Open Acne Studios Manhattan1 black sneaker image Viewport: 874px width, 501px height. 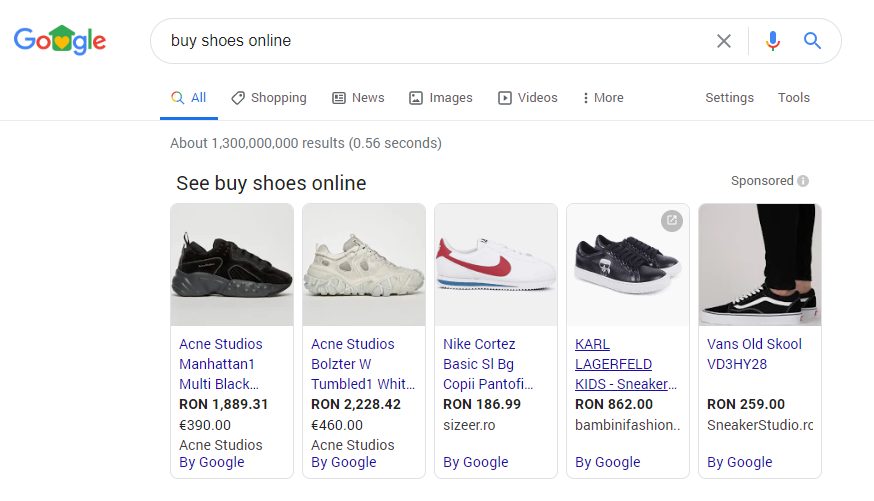pos(232,265)
